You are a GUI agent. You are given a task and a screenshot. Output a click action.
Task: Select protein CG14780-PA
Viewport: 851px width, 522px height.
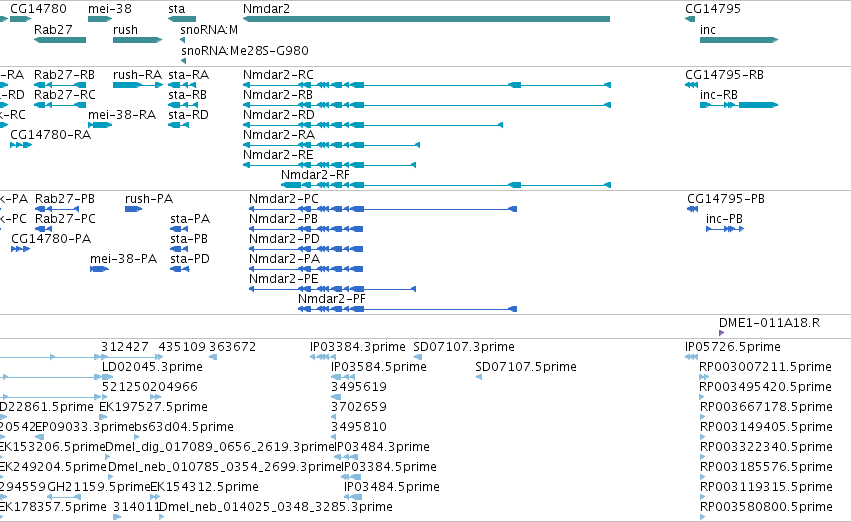tap(51, 239)
